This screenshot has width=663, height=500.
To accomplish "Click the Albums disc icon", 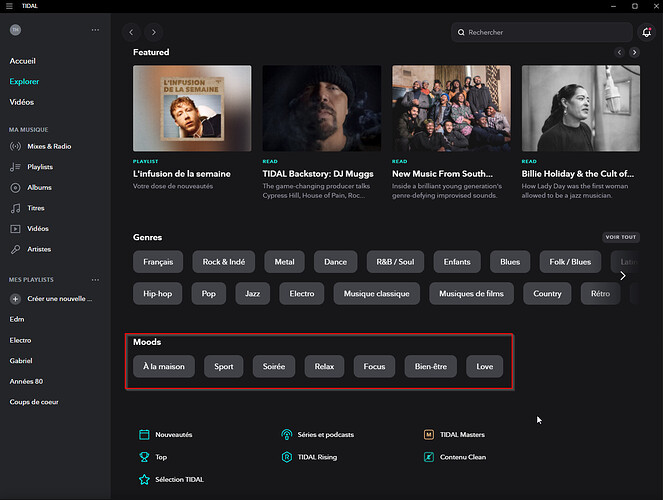I will coord(15,188).
